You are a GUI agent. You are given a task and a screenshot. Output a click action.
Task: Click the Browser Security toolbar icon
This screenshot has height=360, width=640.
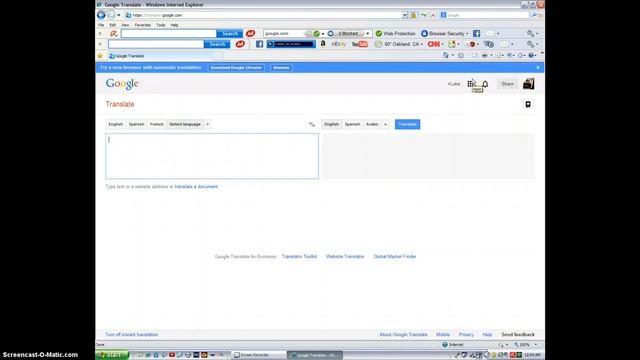[x=424, y=33]
